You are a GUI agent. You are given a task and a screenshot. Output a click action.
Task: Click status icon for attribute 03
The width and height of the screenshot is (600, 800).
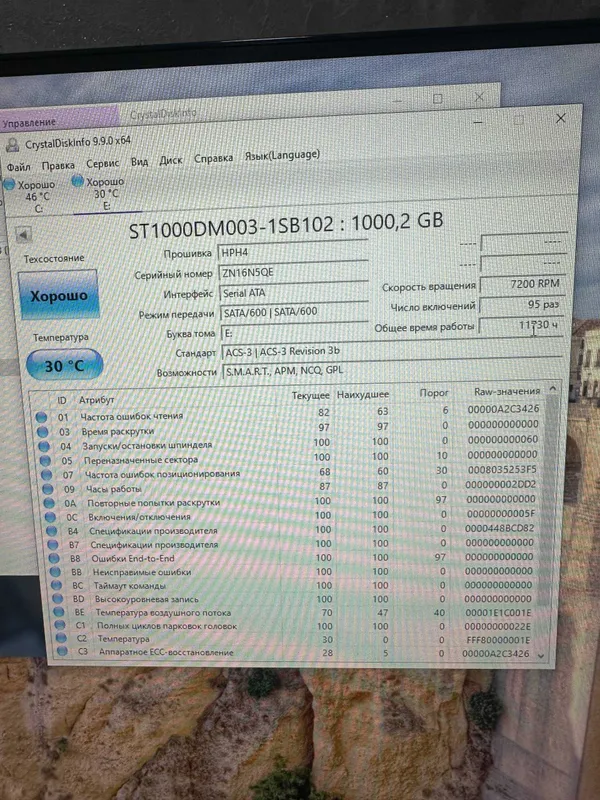[x=43, y=432]
